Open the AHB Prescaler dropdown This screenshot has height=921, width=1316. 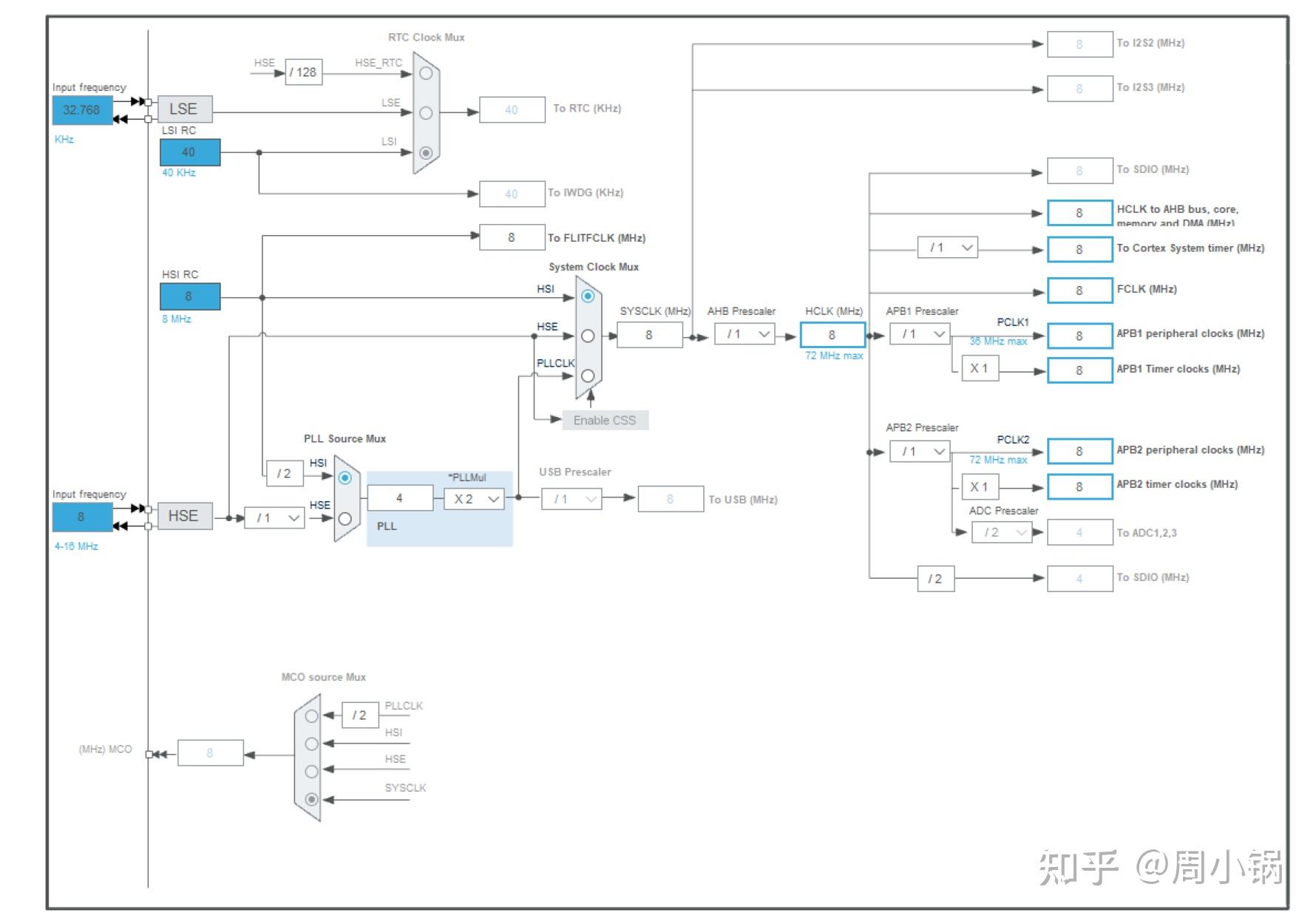[x=745, y=334]
